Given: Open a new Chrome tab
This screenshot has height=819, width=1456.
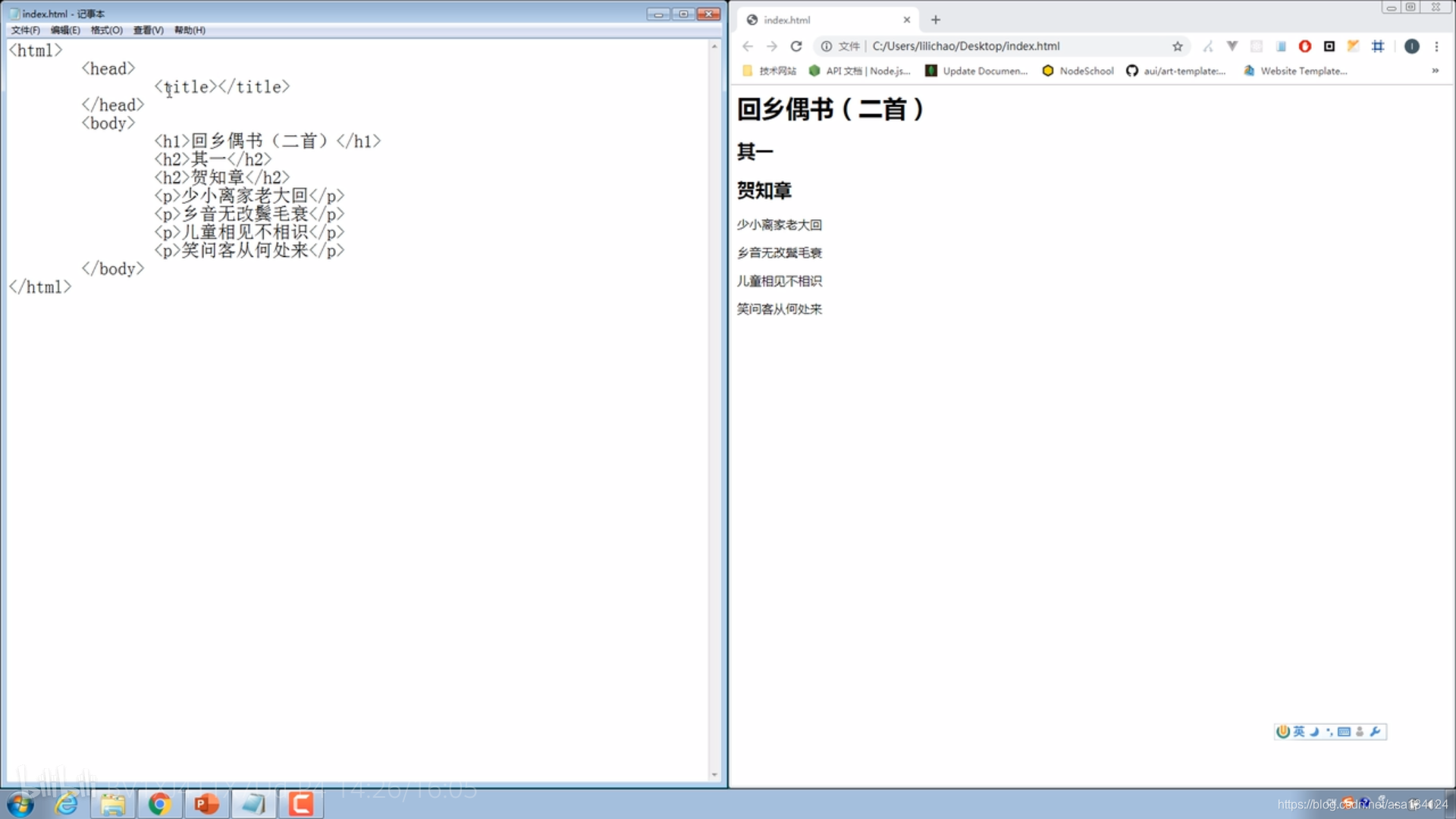Looking at the screenshot, I should click(x=936, y=20).
